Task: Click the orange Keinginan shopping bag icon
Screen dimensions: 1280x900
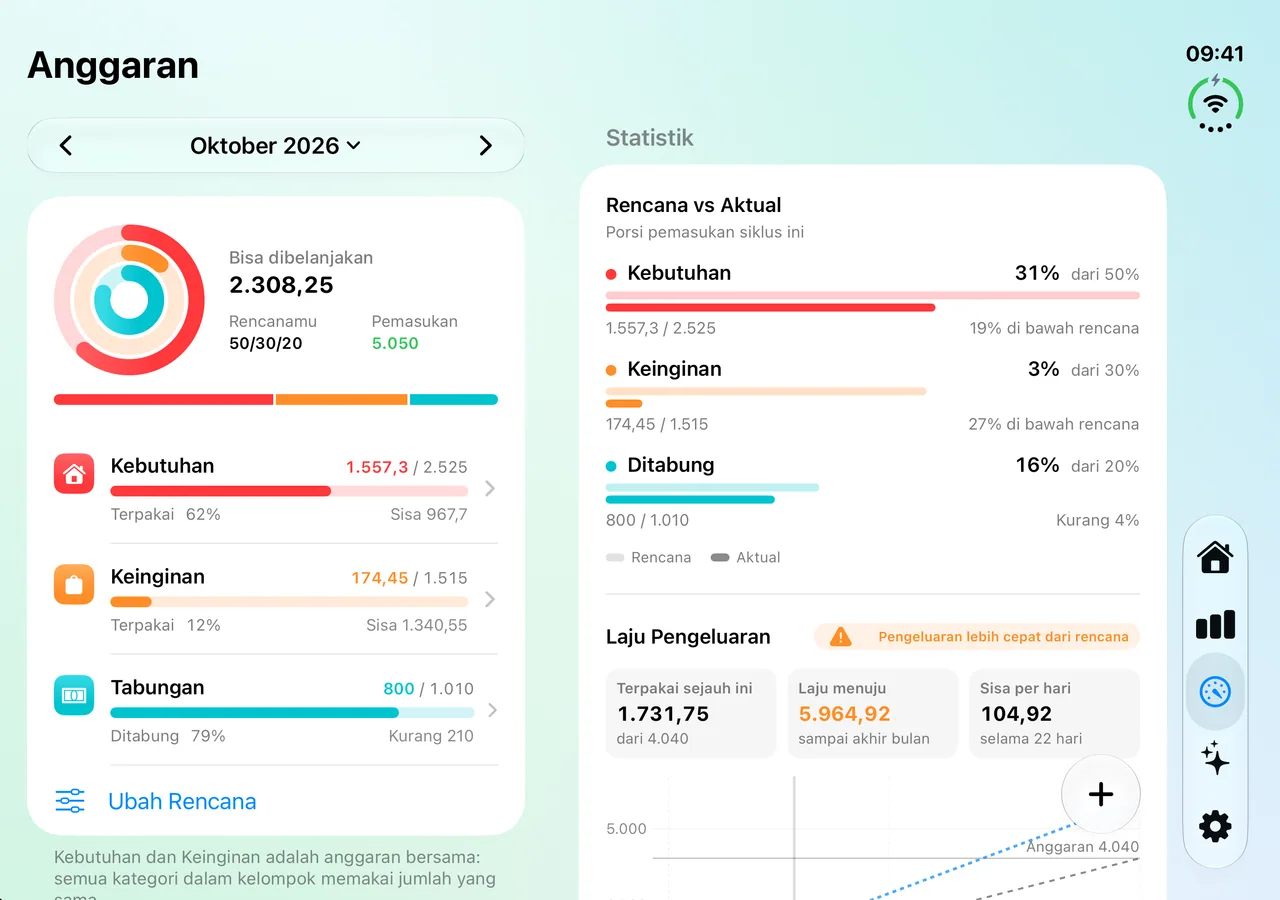Action: [x=74, y=585]
